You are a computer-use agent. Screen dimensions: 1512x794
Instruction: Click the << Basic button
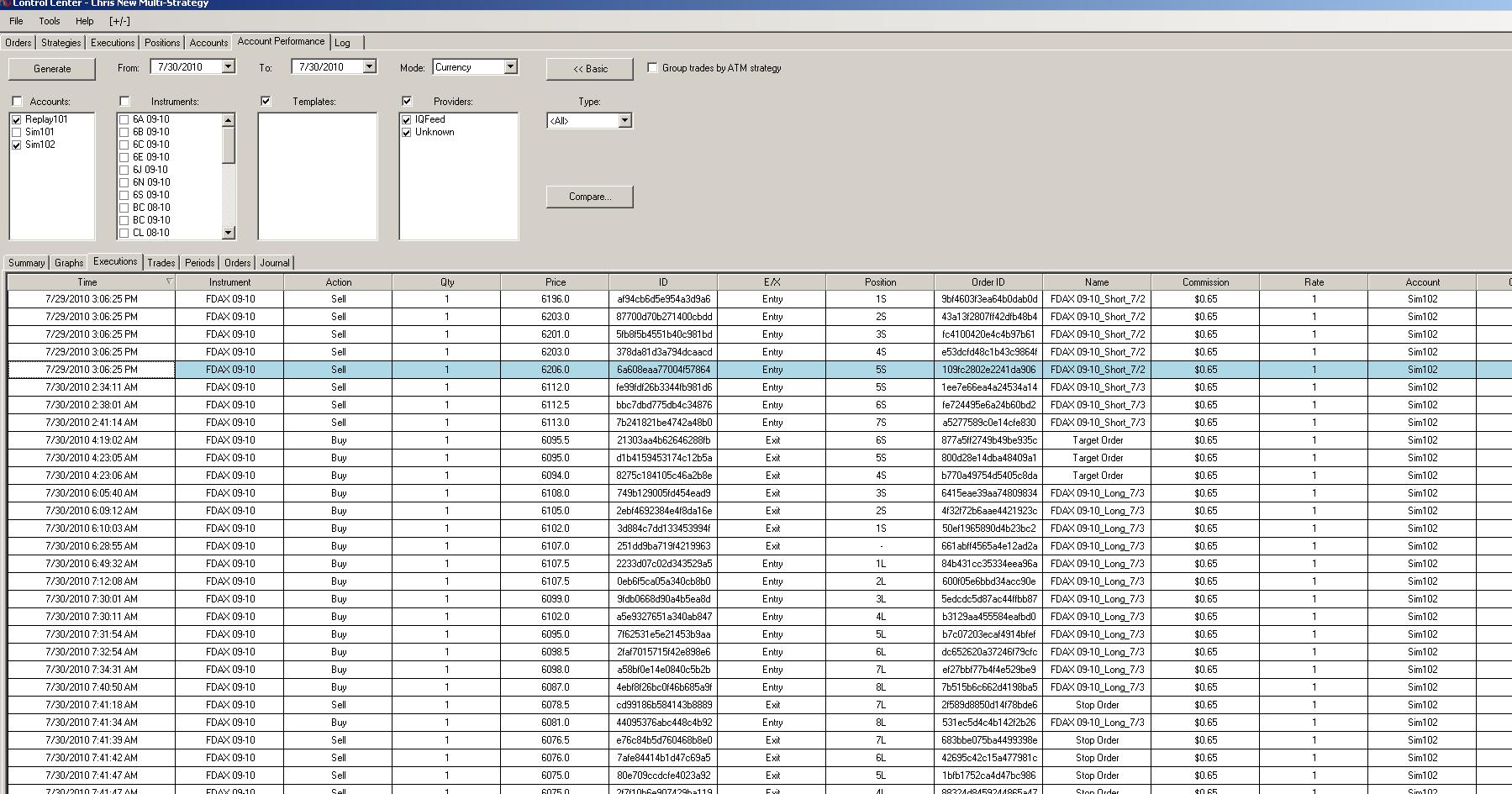click(590, 69)
